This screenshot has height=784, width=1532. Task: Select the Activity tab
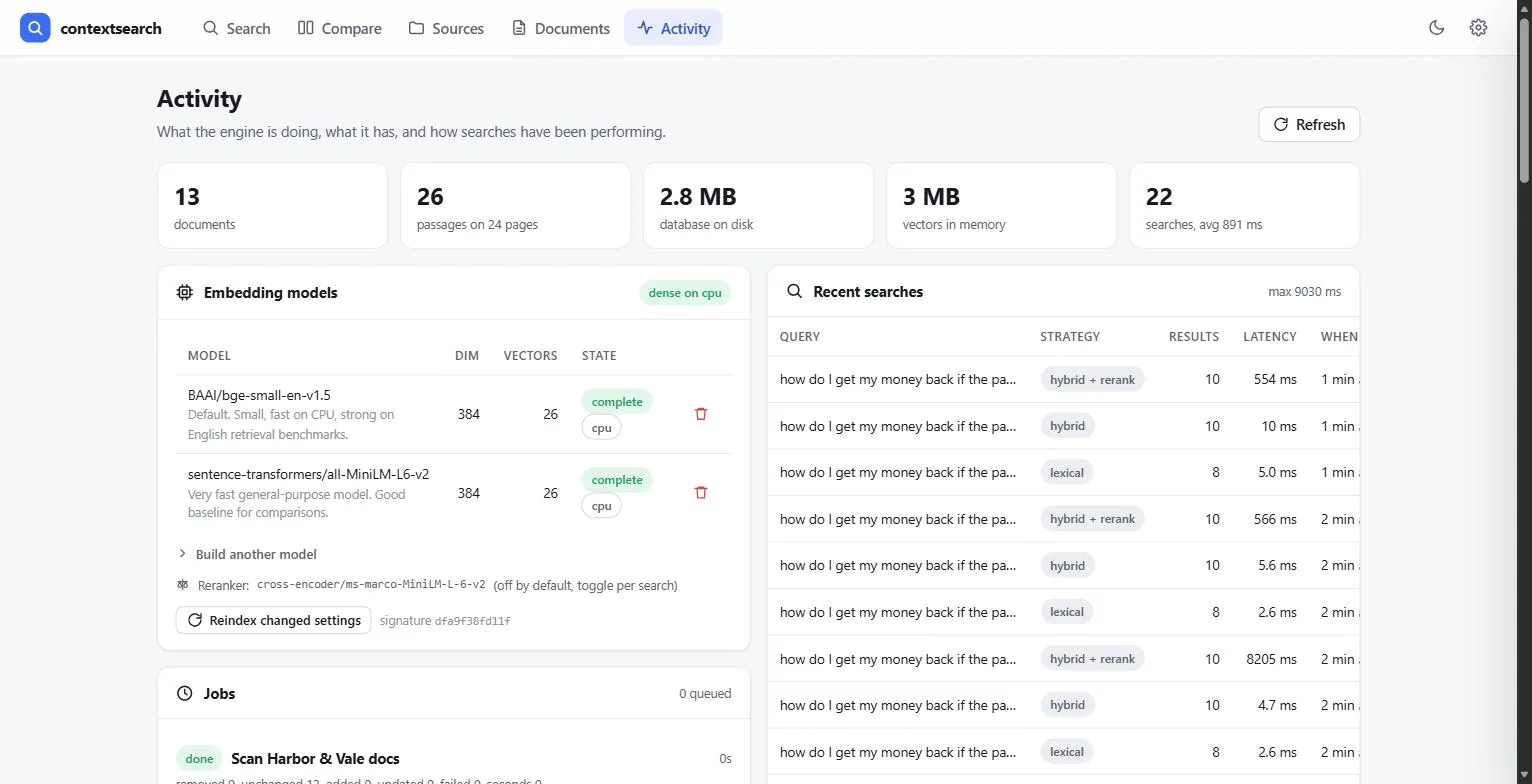click(x=673, y=28)
